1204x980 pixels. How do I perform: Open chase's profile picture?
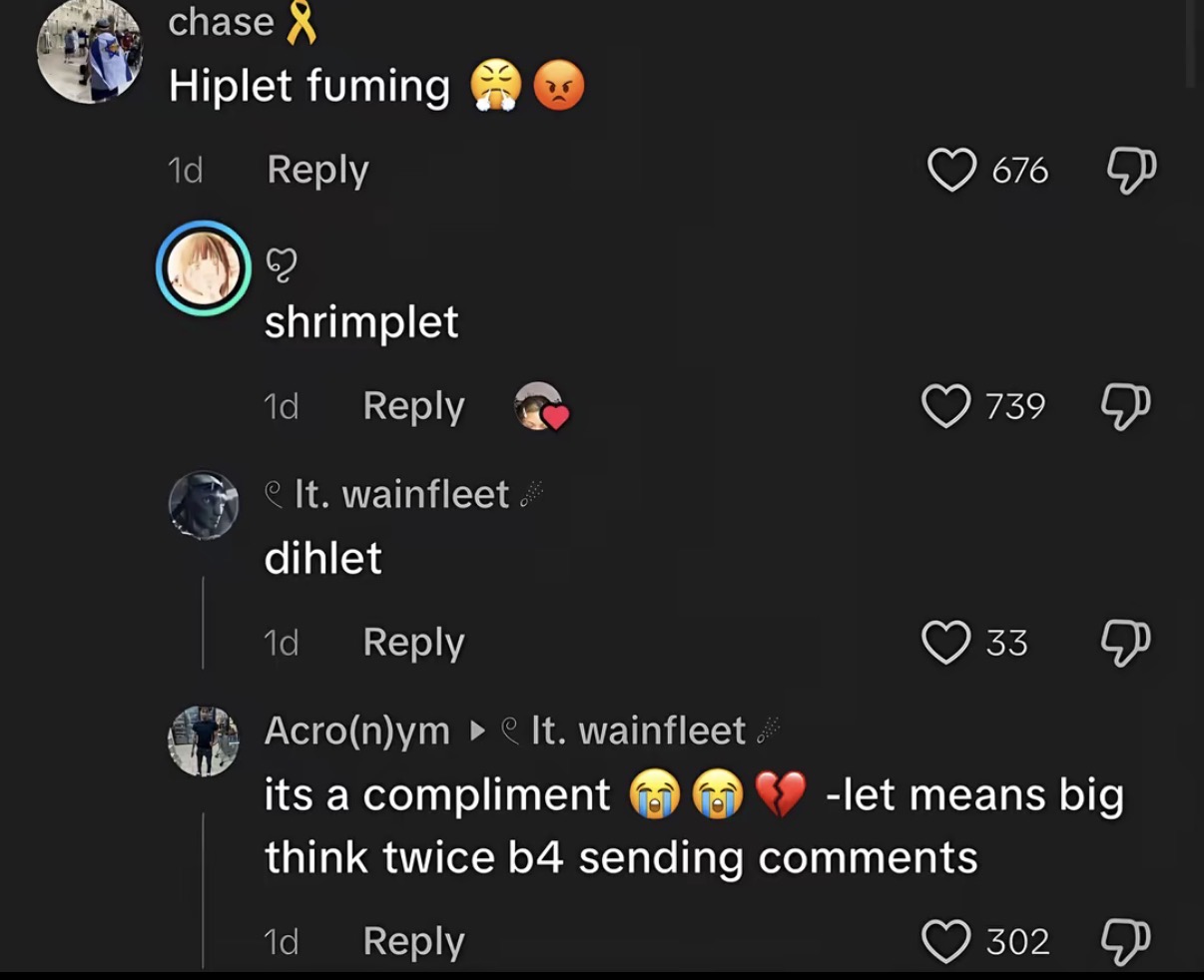(x=90, y=50)
